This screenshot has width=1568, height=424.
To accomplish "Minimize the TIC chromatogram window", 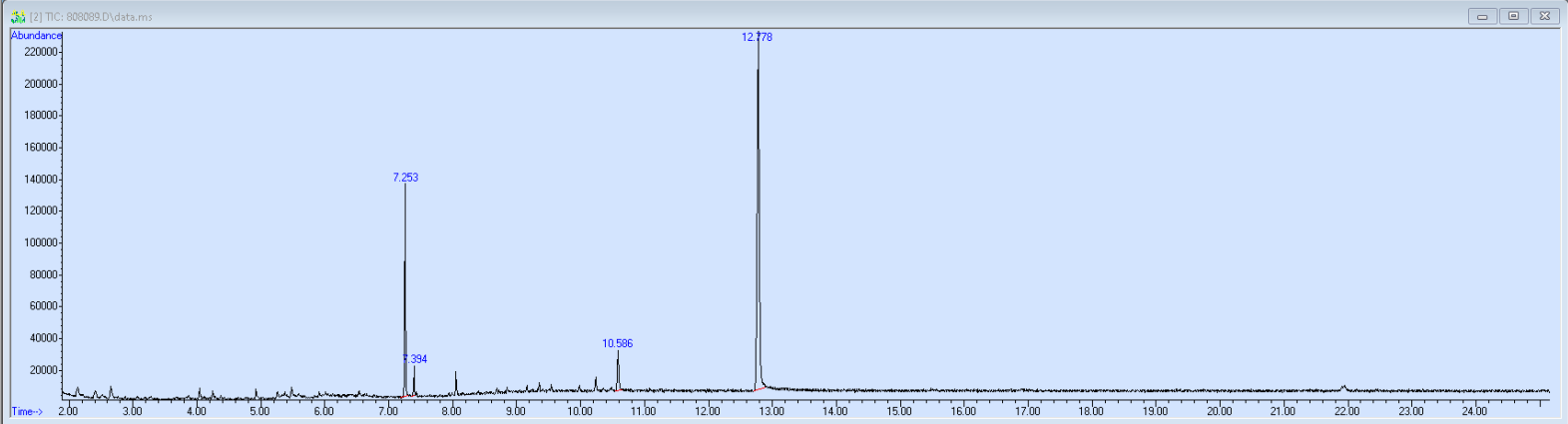I will point(1482,16).
